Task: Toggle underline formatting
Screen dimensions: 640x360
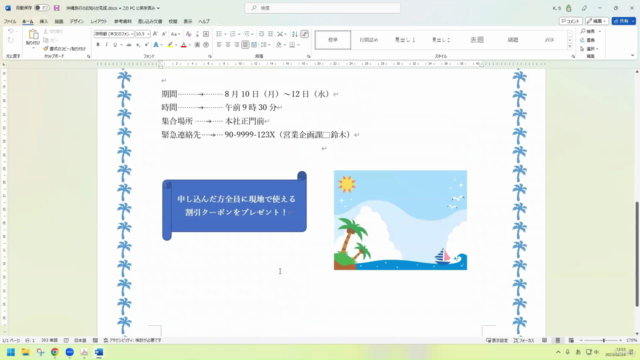Action: (115, 45)
